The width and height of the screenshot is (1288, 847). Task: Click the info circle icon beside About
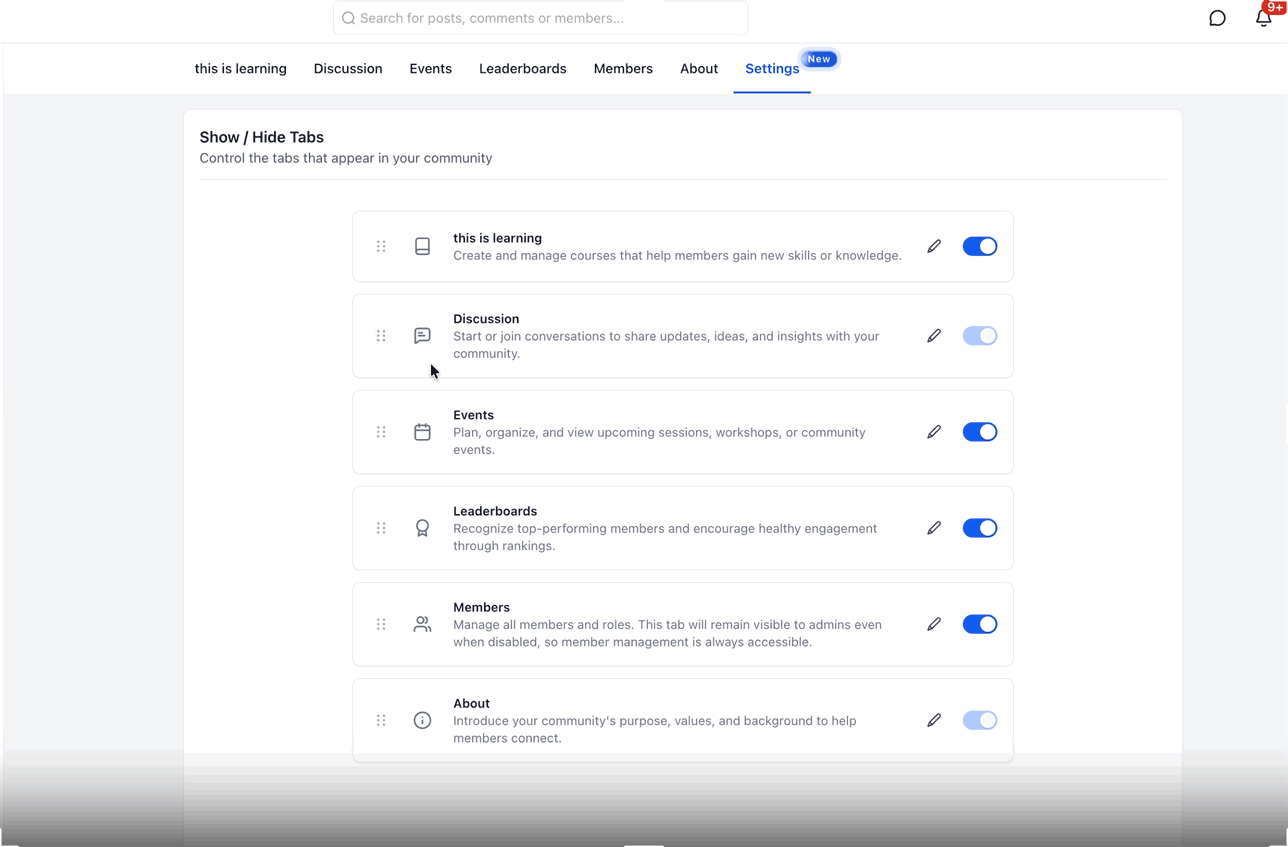422,720
